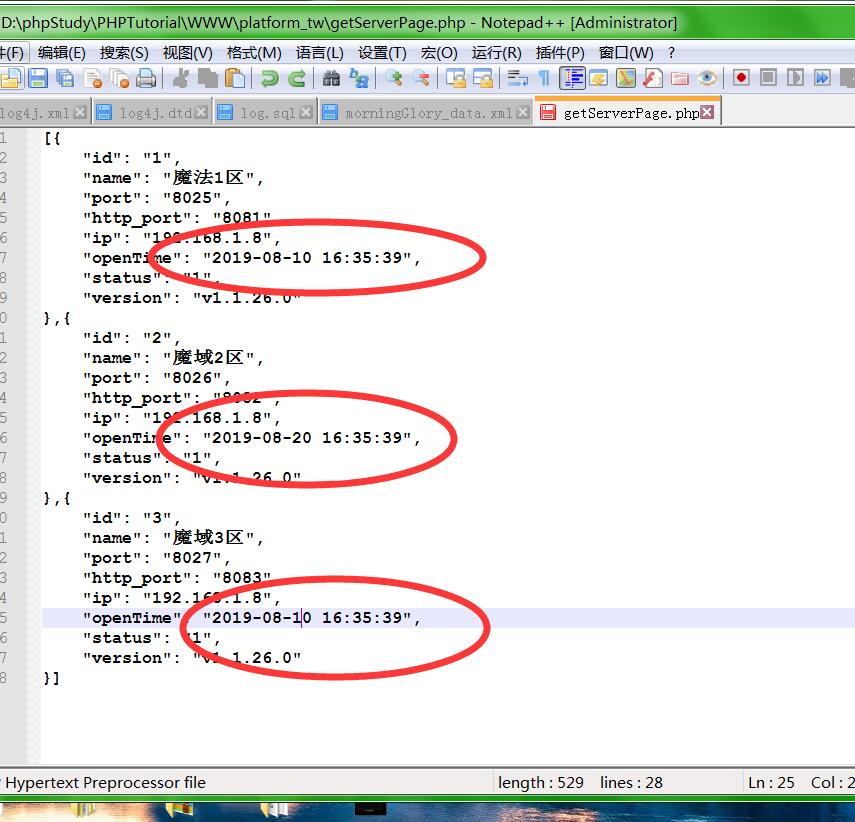The image size is (855, 822).
Task: Click the Print icon in toolbar
Action: [x=146, y=78]
